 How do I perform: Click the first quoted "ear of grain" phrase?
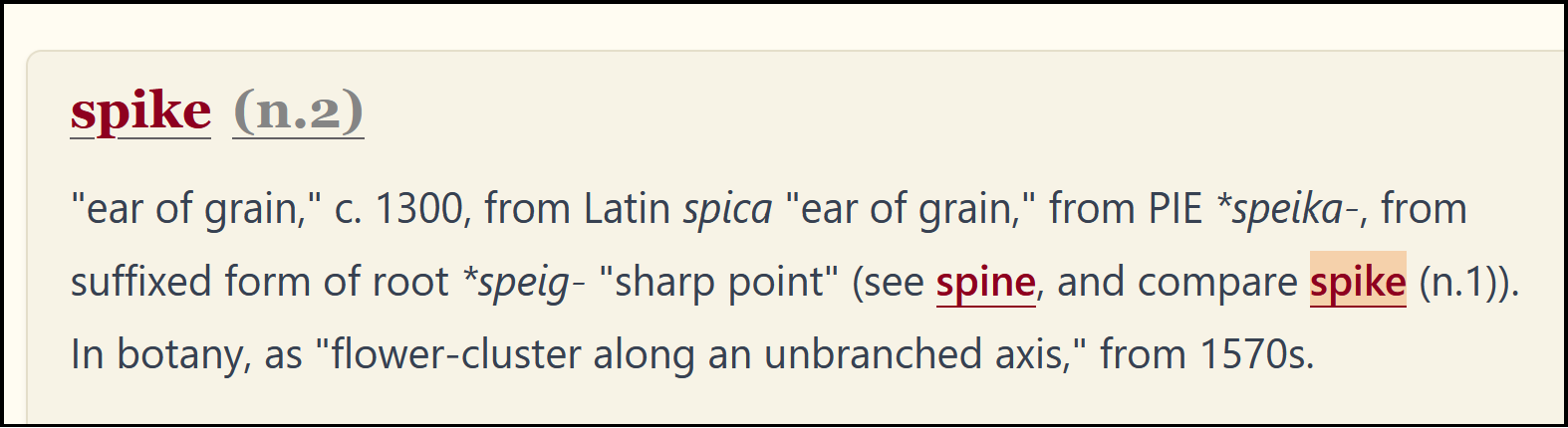point(195,210)
